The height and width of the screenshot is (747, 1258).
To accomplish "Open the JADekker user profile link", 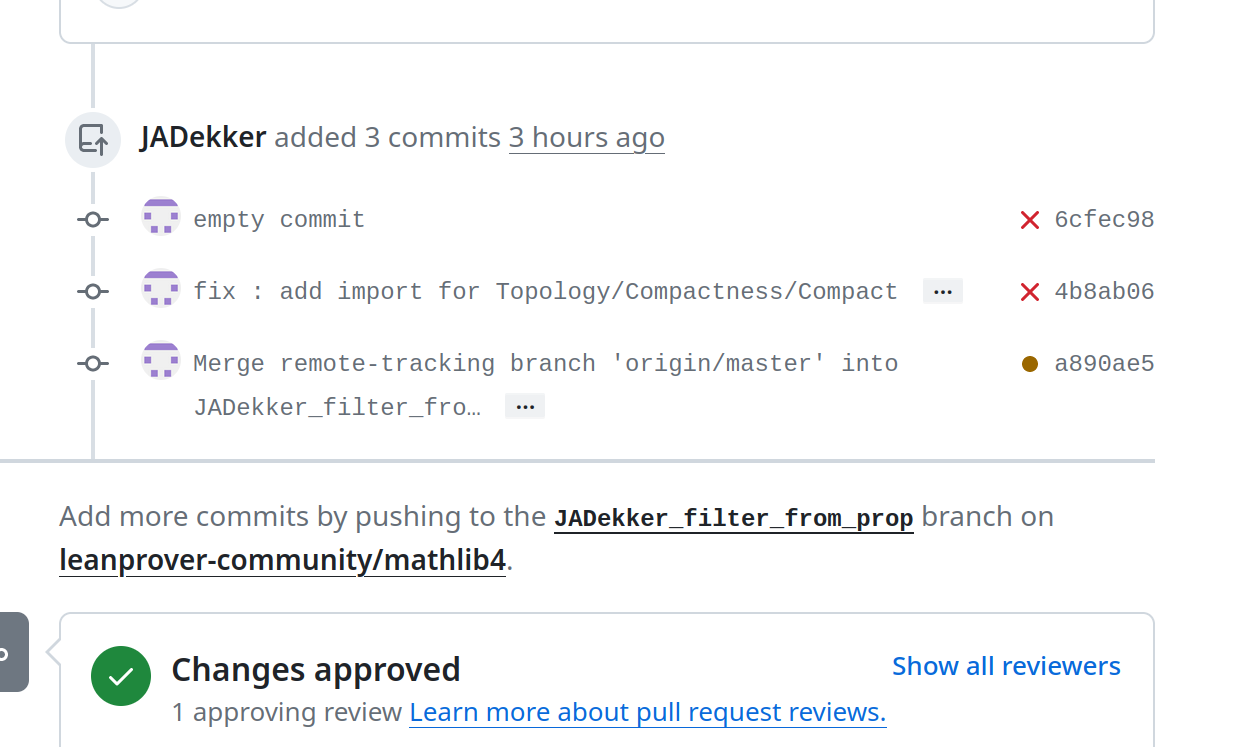I will pyautogui.click(x=203, y=137).
